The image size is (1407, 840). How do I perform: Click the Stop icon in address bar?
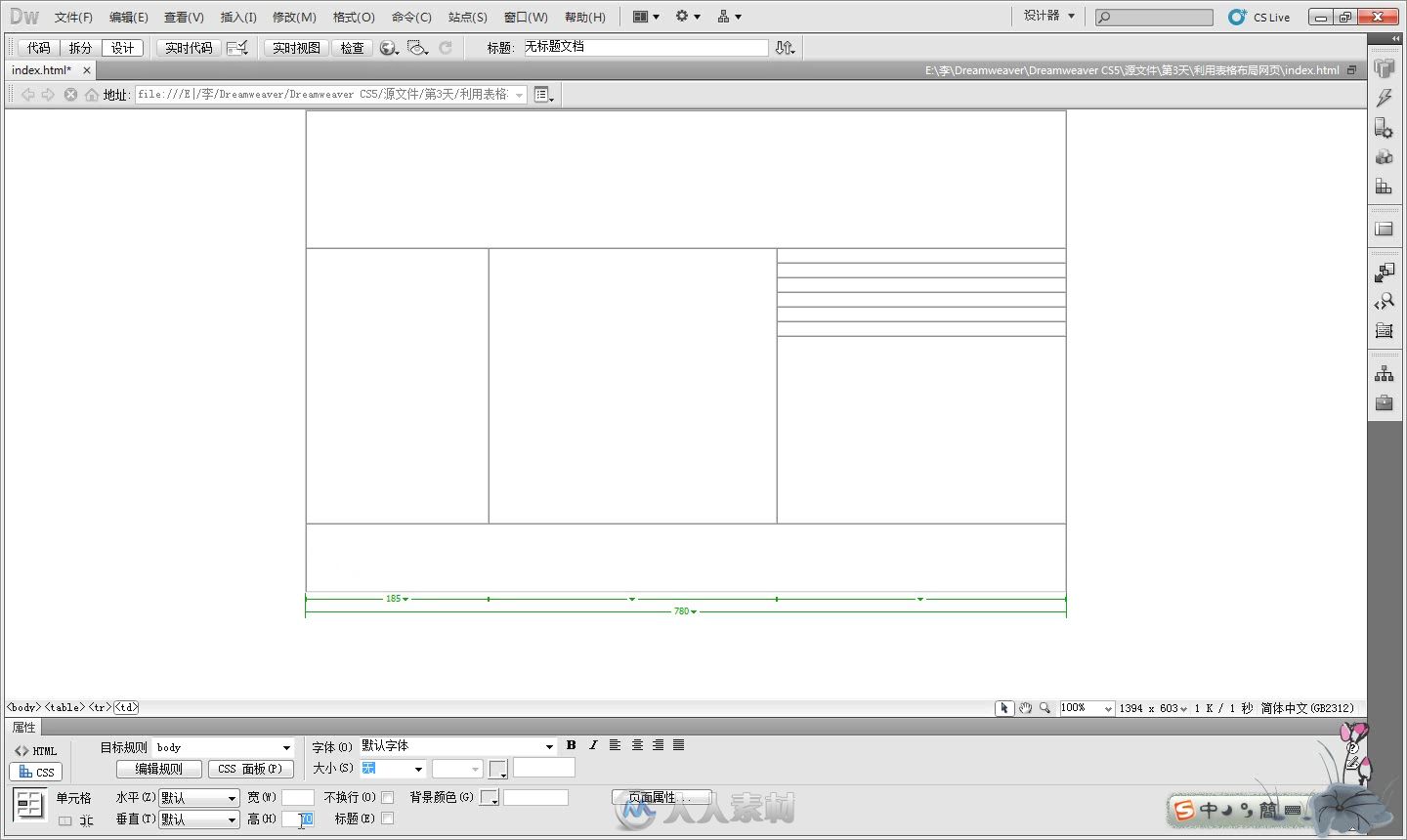[70, 95]
